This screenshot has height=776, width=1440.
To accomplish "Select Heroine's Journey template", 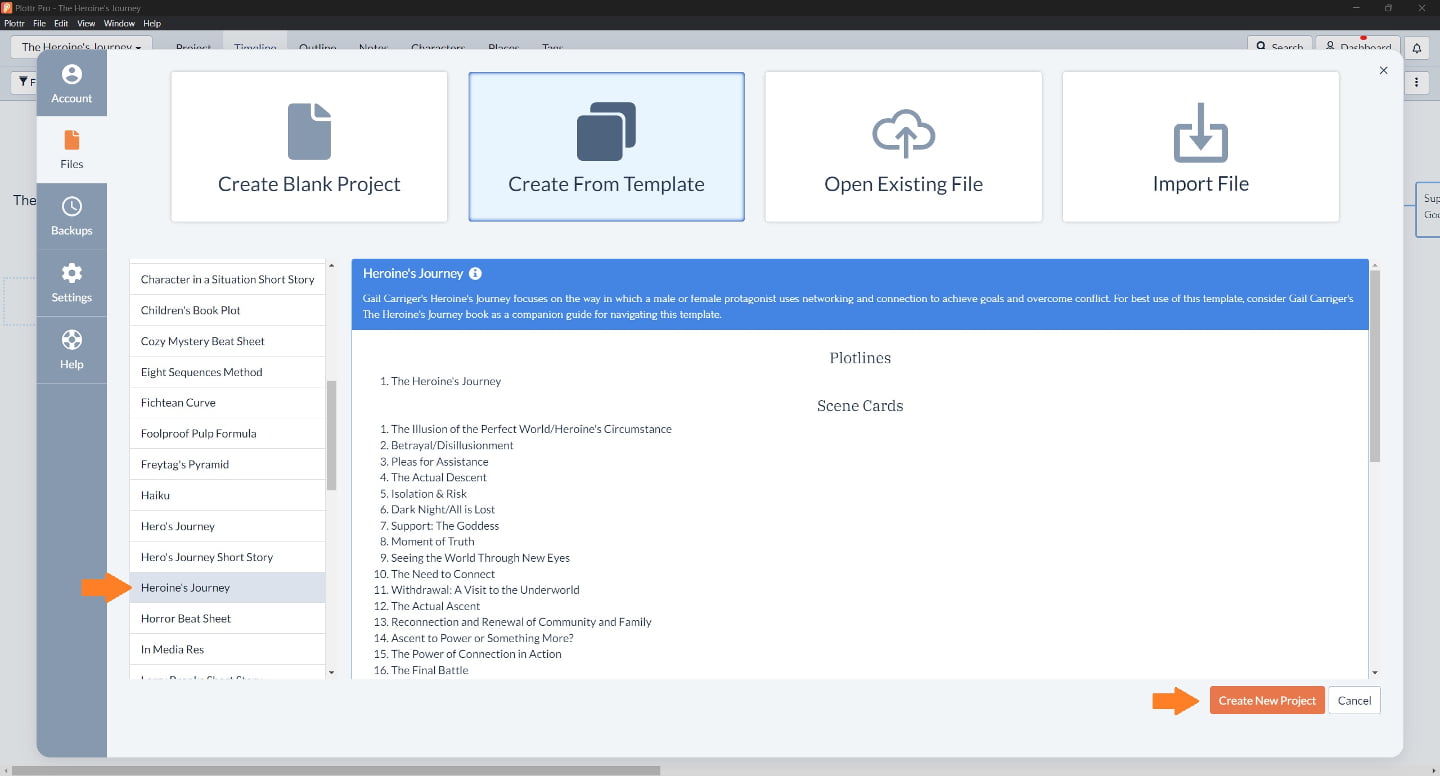I will click(228, 587).
